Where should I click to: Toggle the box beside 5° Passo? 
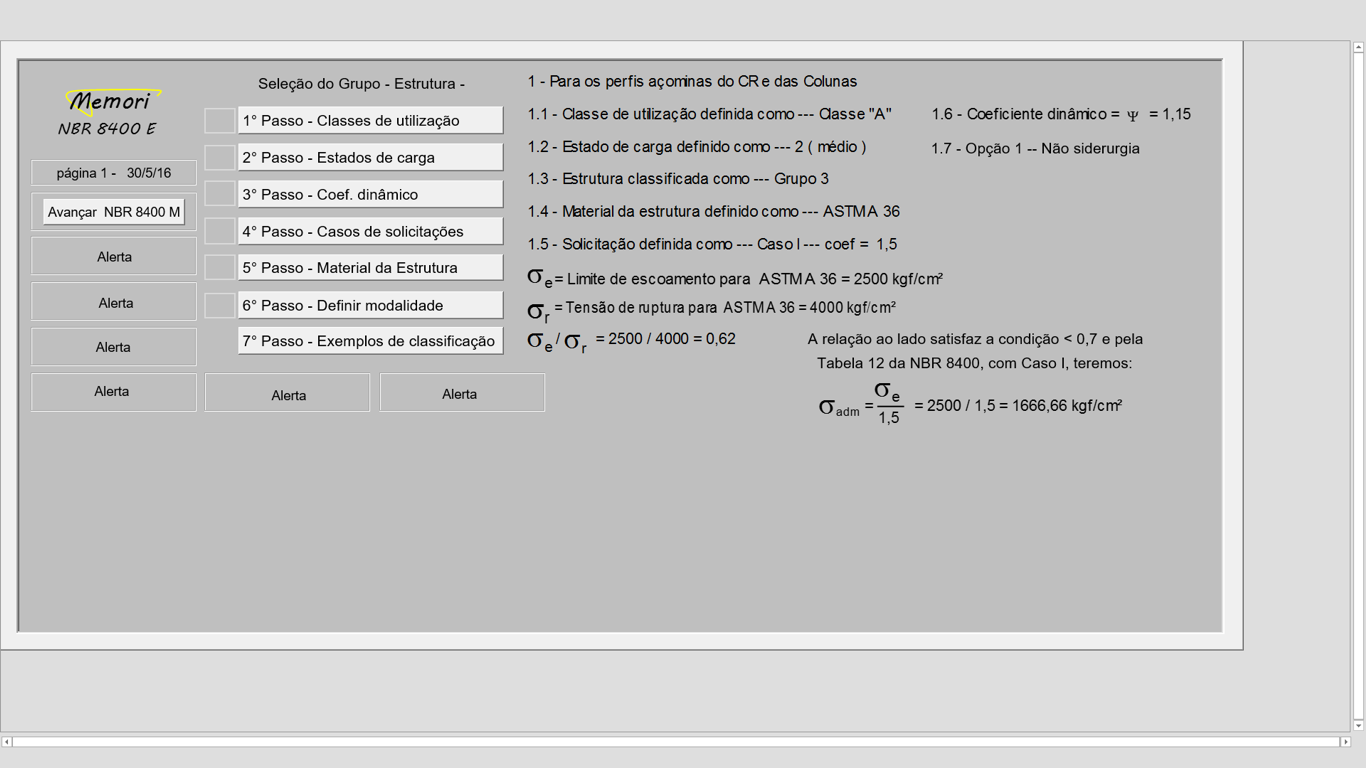(x=220, y=268)
